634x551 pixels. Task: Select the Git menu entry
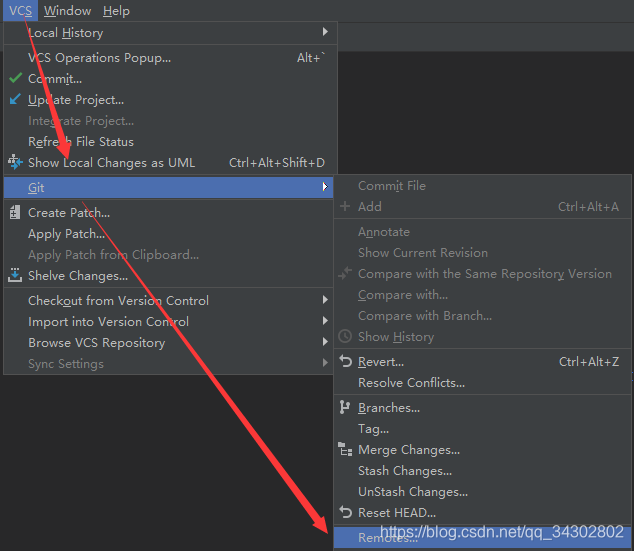pyautogui.click(x=168, y=187)
